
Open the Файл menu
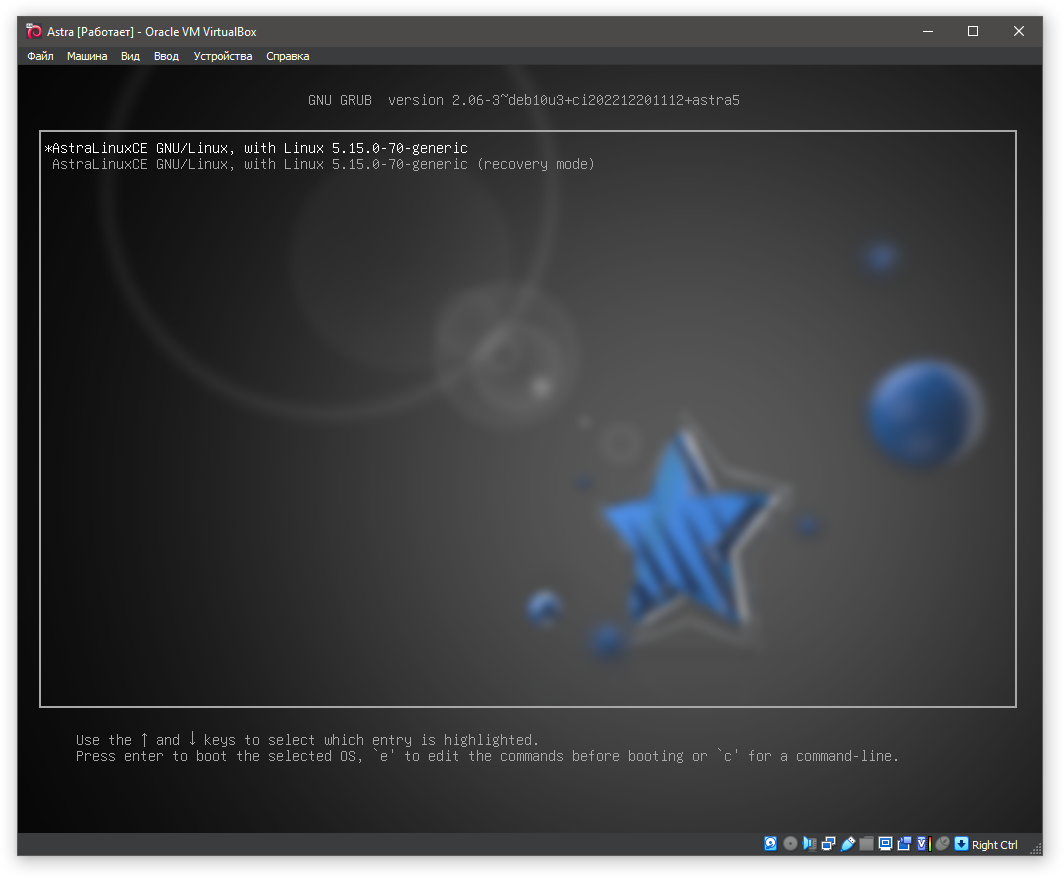40,56
